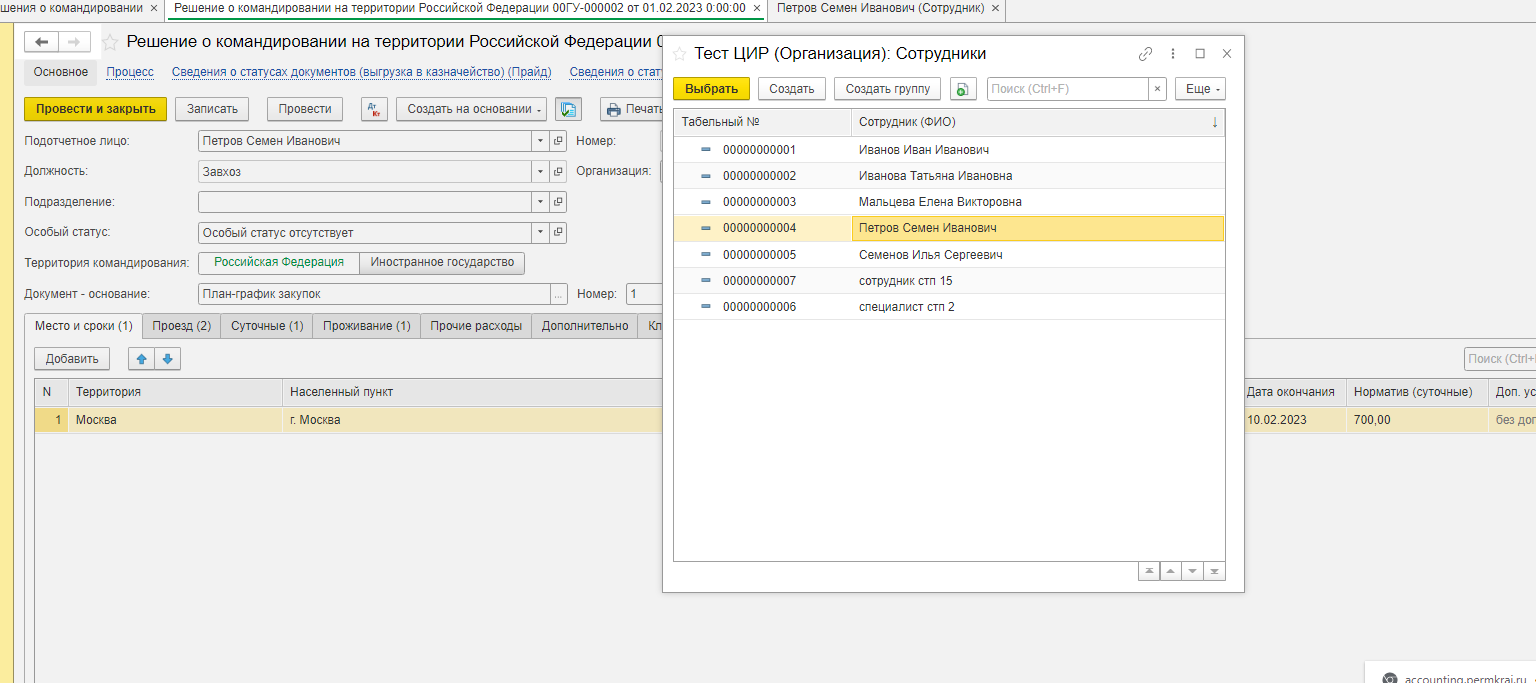Click the Провести и закрыть button
The image size is (1536, 683).
coord(96,109)
